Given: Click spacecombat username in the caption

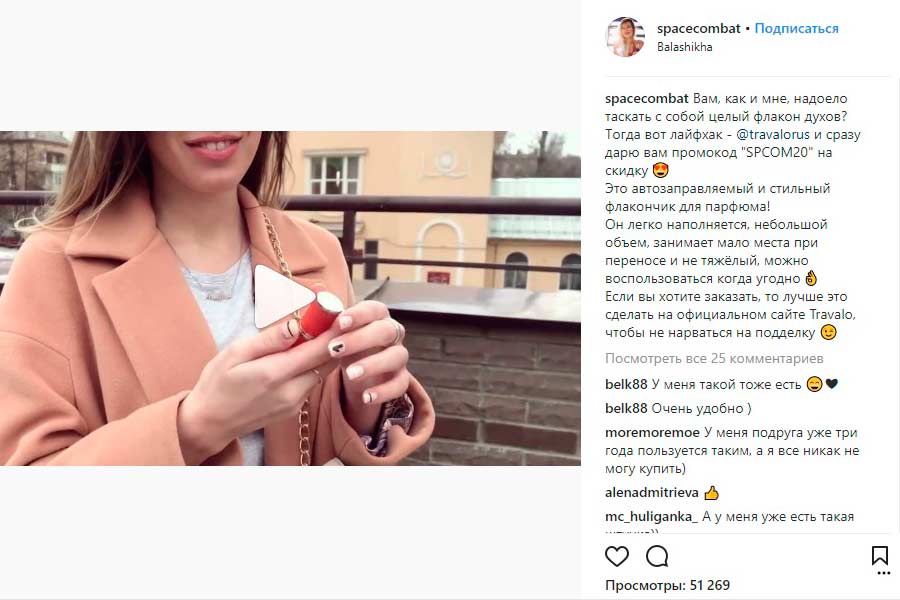Looking at the screenshot, I should coord(646,99).
